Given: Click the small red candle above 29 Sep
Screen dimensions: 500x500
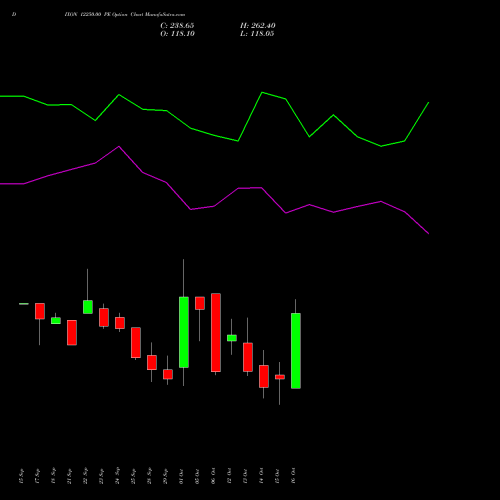Looking at the screenshot, I should point(168,374).
